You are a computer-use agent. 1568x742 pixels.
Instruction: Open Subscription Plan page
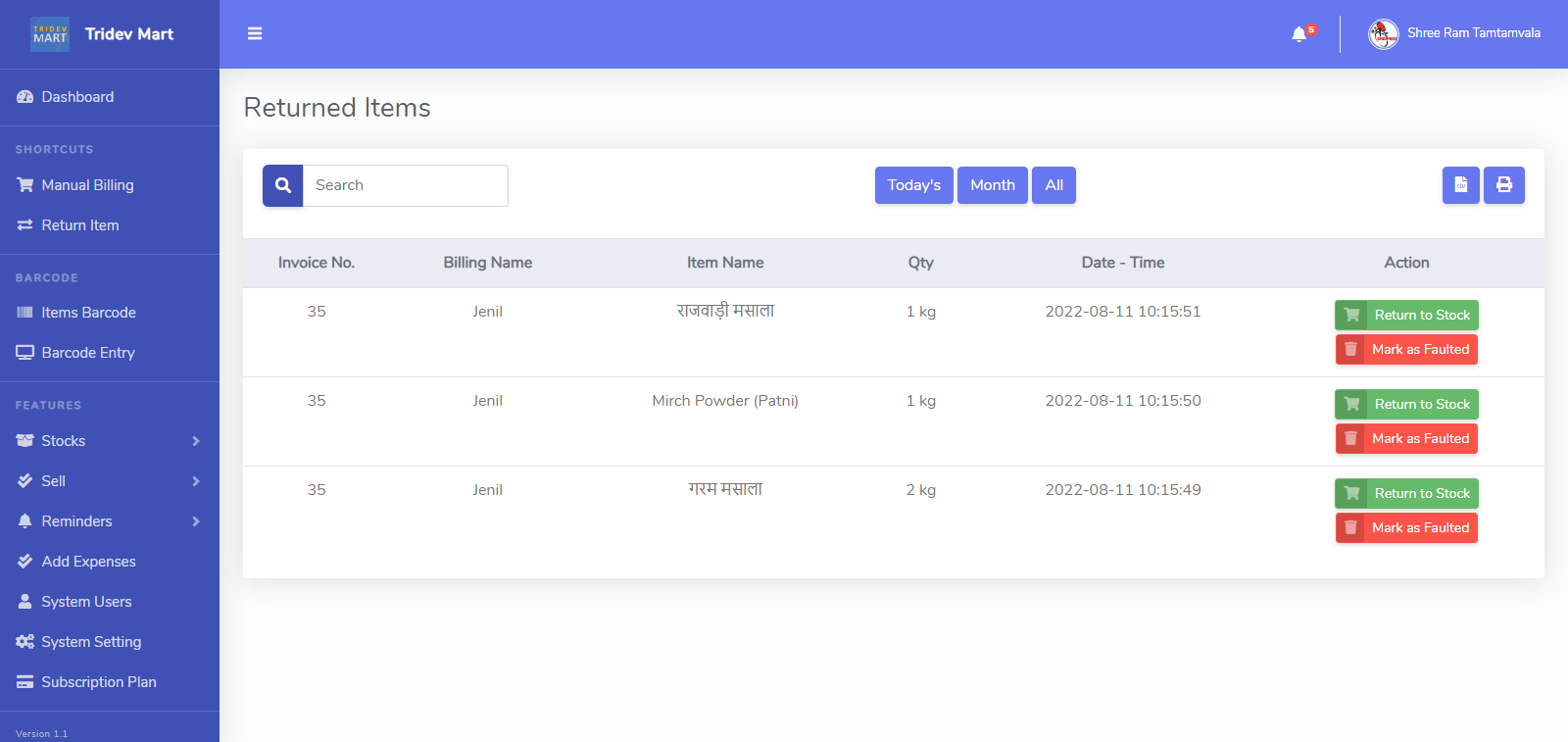click(x=110, y=682)
